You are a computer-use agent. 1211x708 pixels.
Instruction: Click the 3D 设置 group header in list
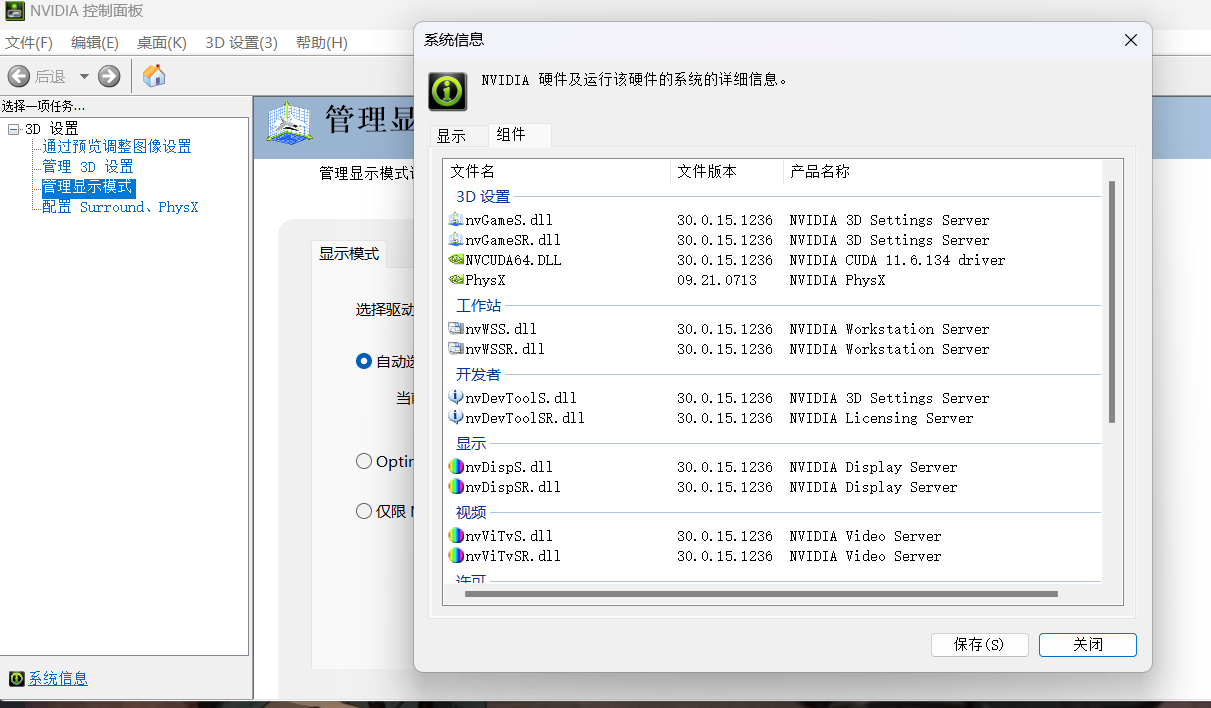coord(483,197)
